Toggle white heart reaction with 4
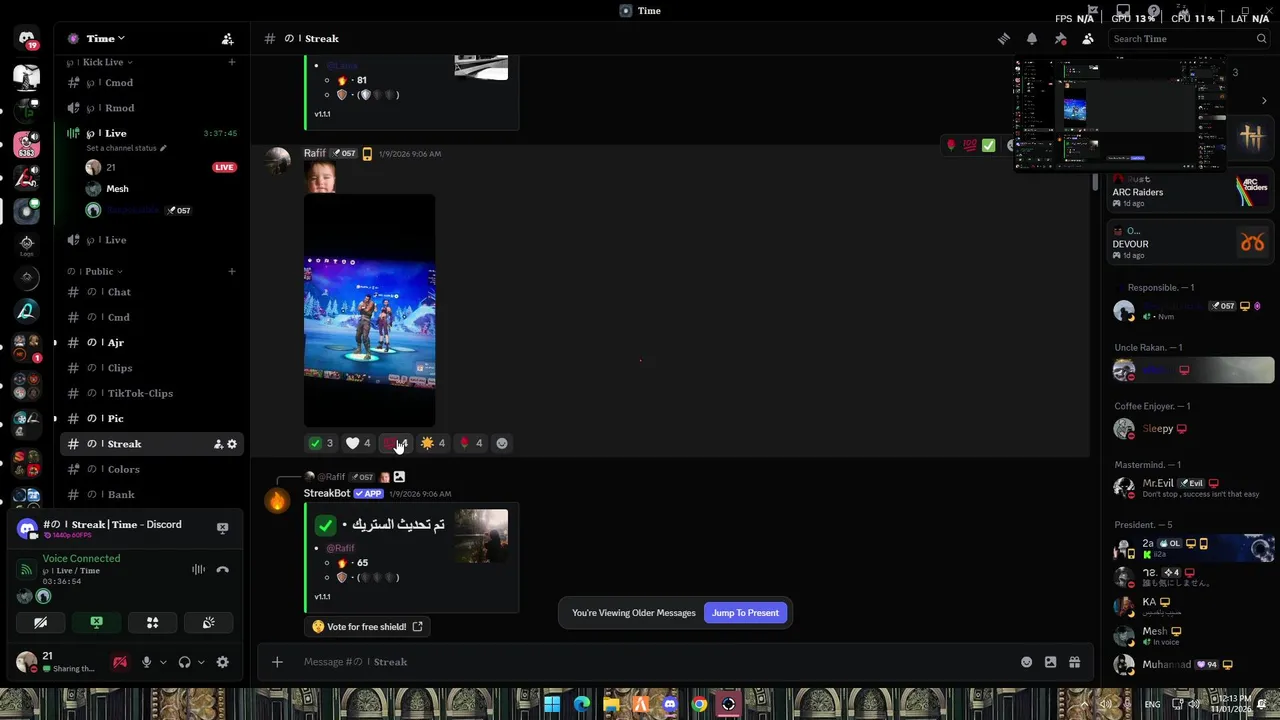Screen dimensions: 1280x720 (358, 443)
